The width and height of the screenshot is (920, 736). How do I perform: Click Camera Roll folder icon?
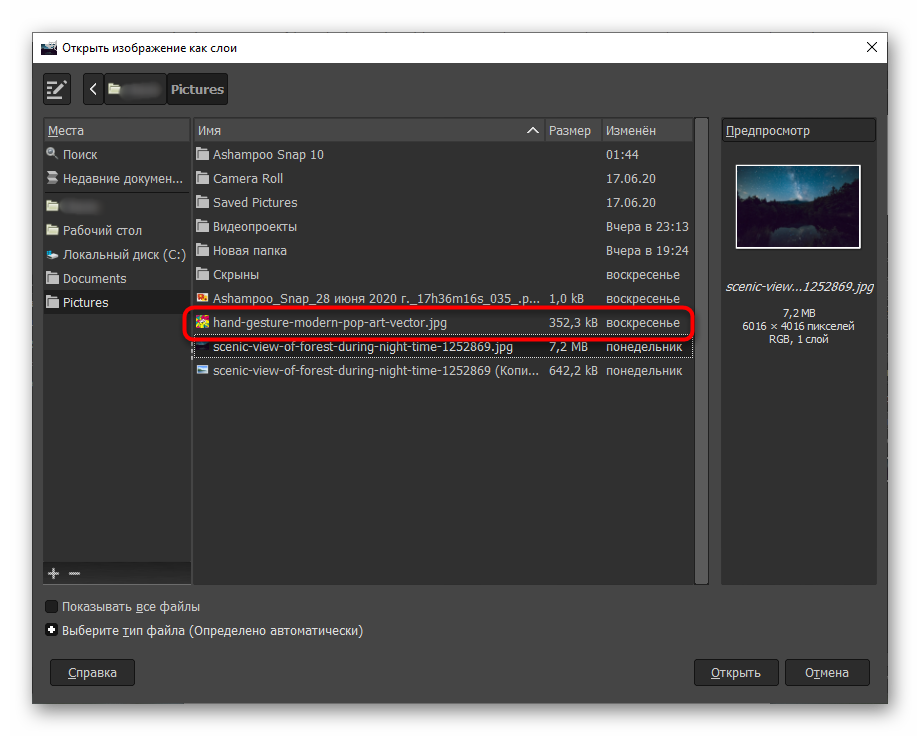click(x=202, y=178)
